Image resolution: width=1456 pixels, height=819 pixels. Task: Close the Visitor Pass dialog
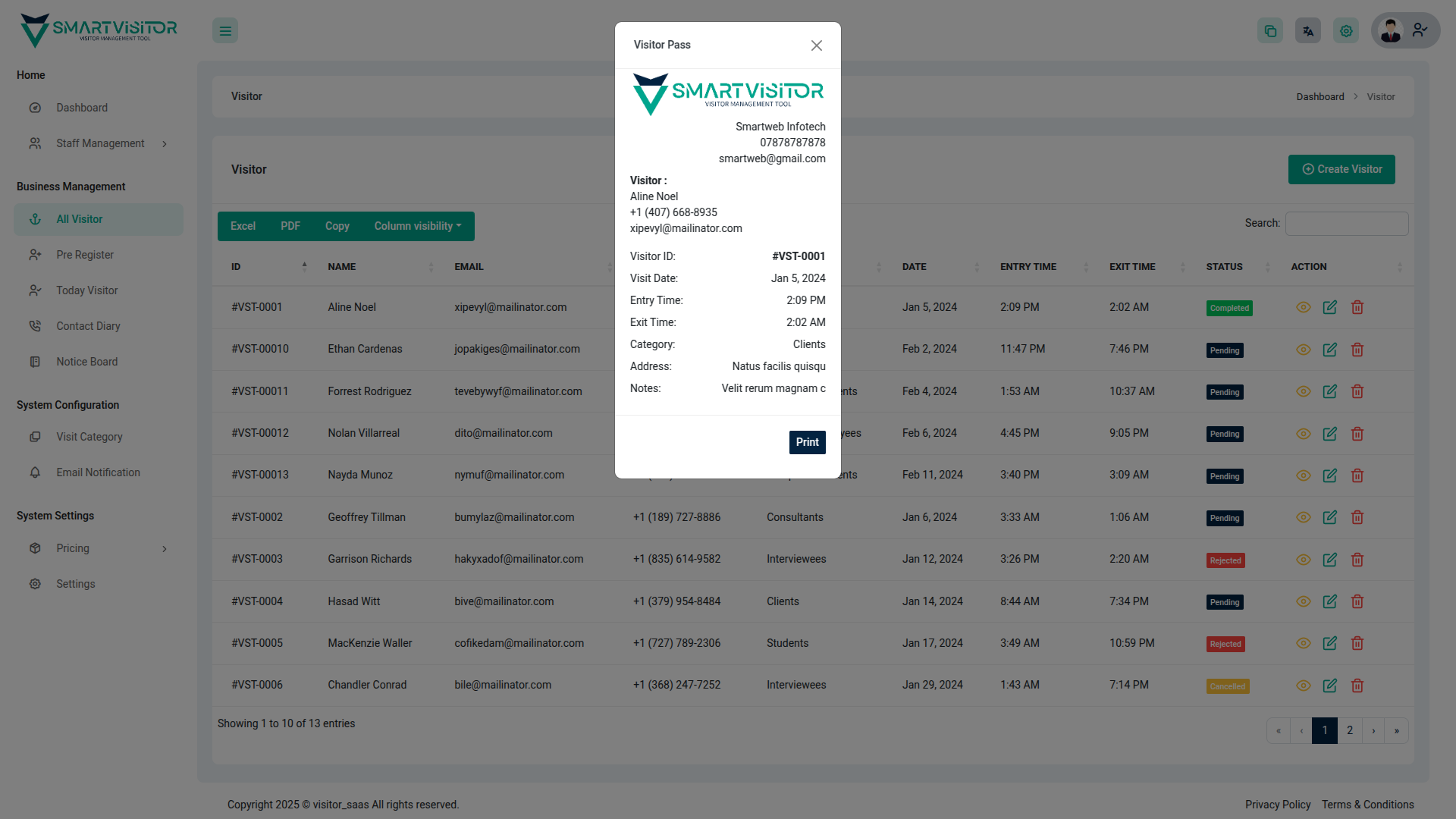[x=817, y=45]
